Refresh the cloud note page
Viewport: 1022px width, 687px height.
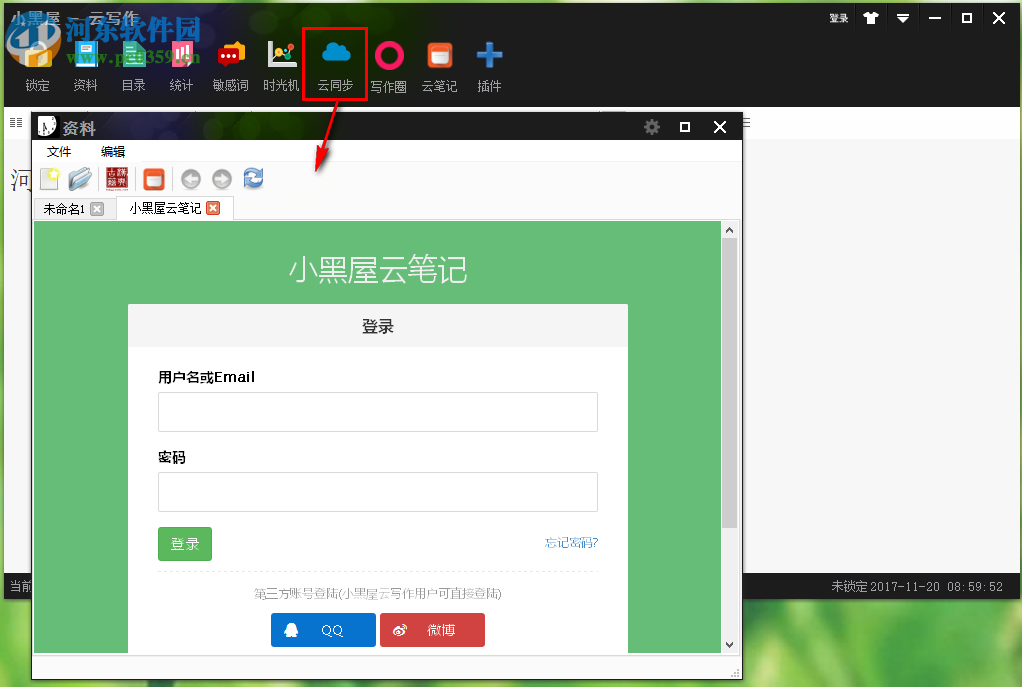(253, 178)
